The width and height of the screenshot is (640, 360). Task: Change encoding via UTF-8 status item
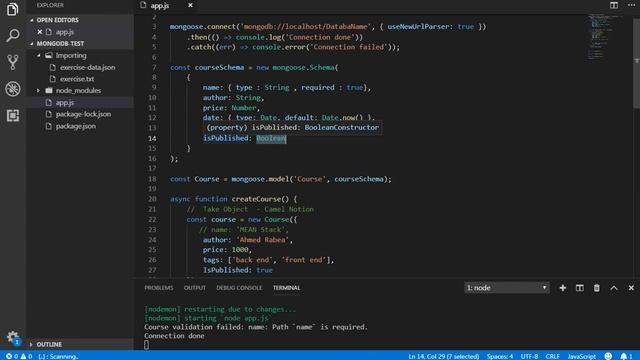[x=529, y=356]
